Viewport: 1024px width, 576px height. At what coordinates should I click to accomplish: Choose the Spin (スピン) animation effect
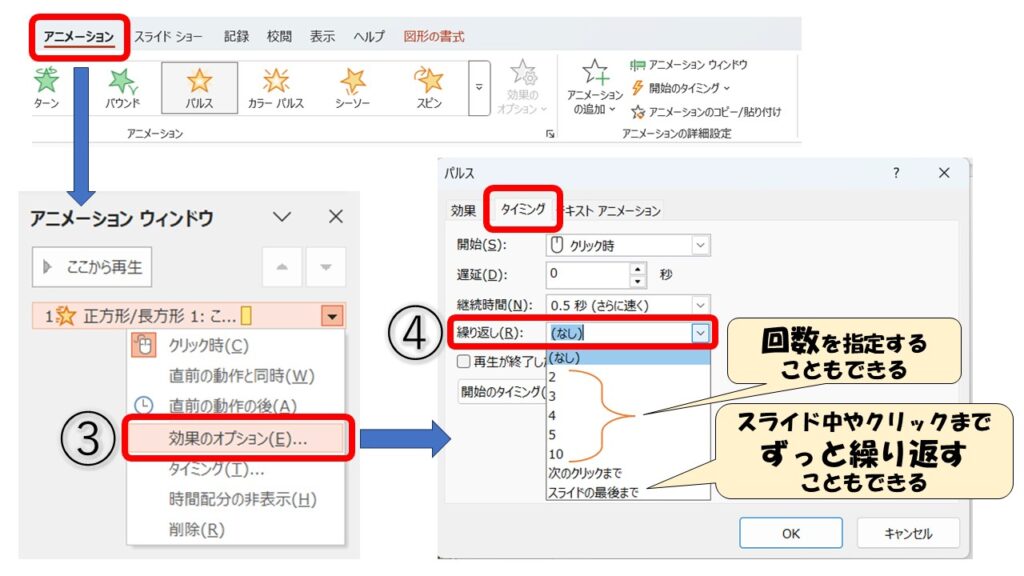429,88
